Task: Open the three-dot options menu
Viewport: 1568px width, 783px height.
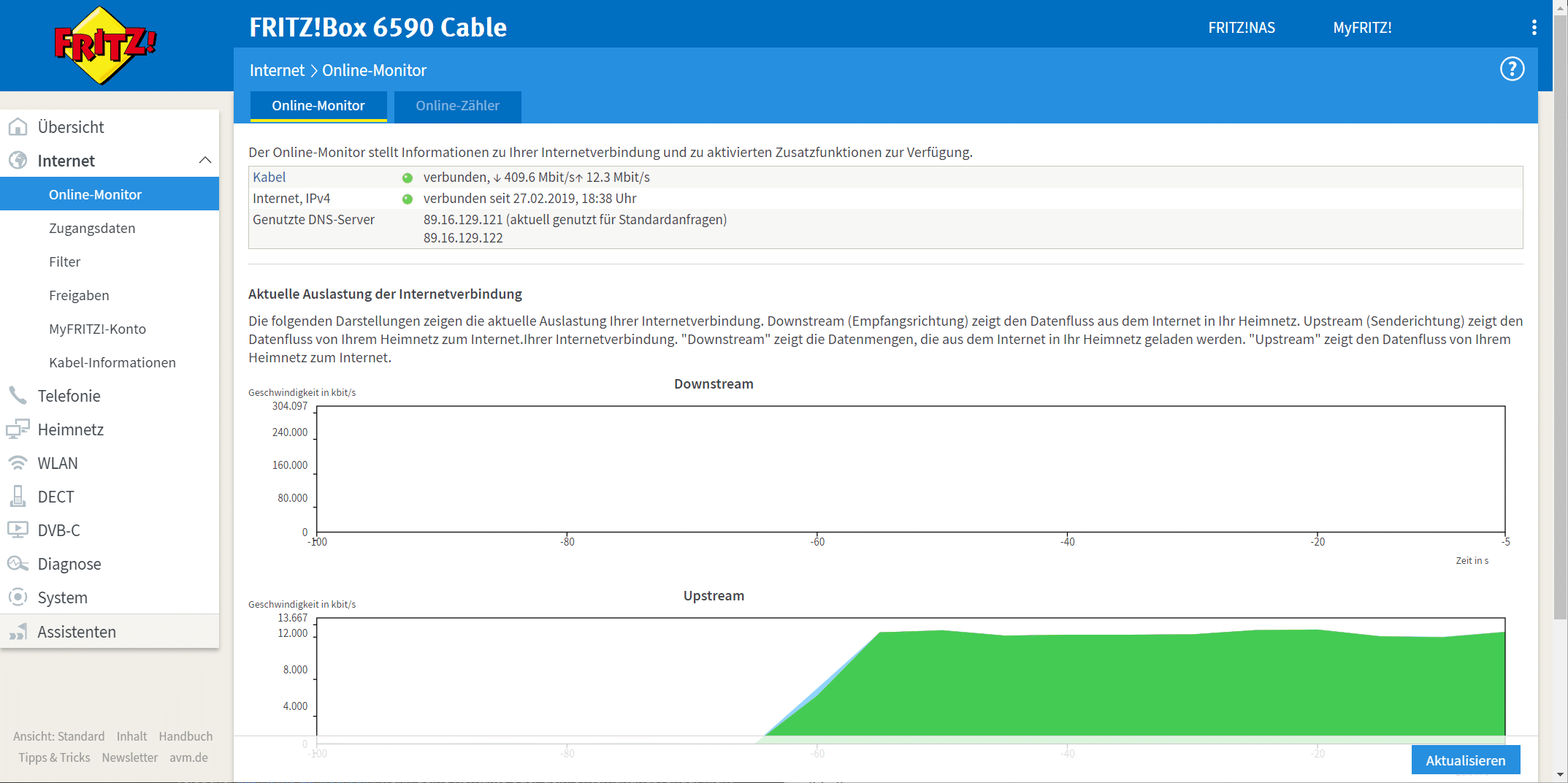Action: [x=1534, y=28]
